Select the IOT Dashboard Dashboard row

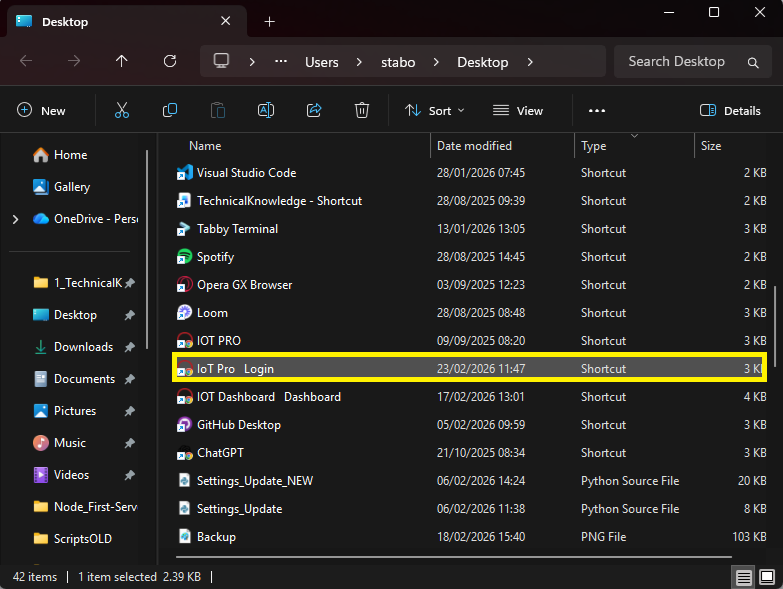[469, 397]
